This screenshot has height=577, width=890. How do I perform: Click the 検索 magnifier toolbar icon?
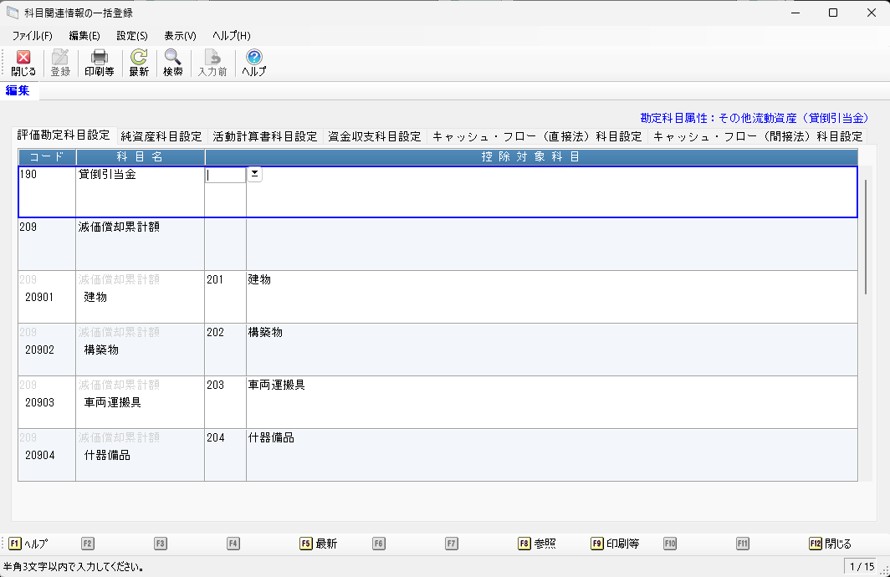point(173,63)
